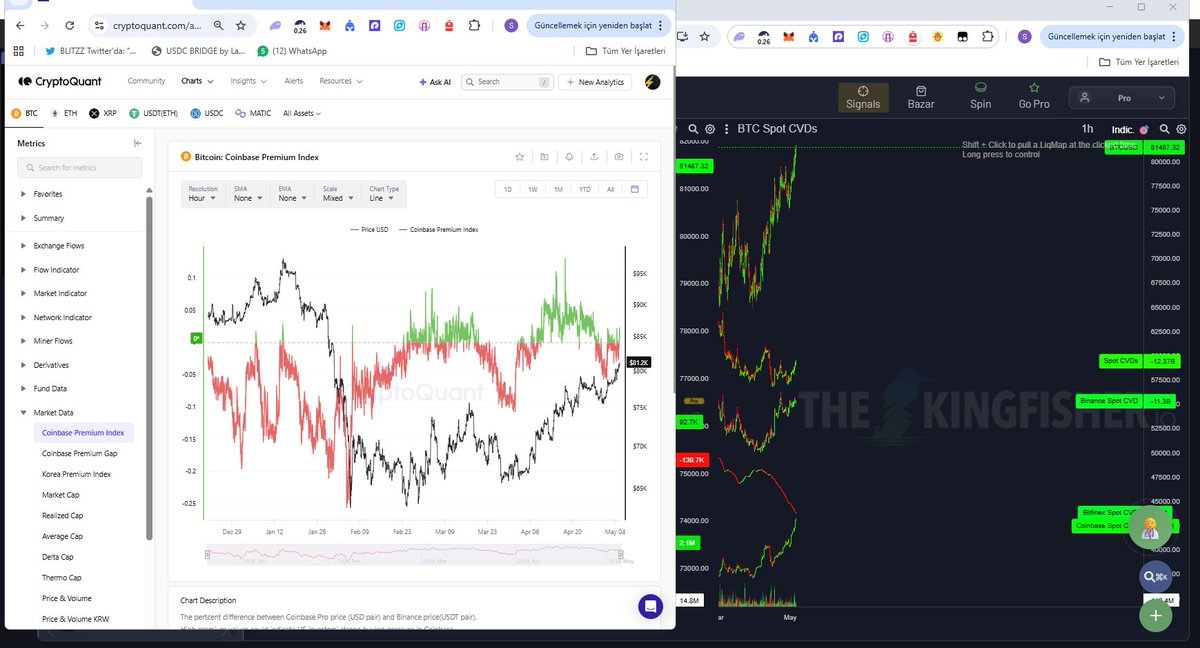
Task: Open Extensions puzzle menu in Kingfisher window
Action: (x=986, y=37)
